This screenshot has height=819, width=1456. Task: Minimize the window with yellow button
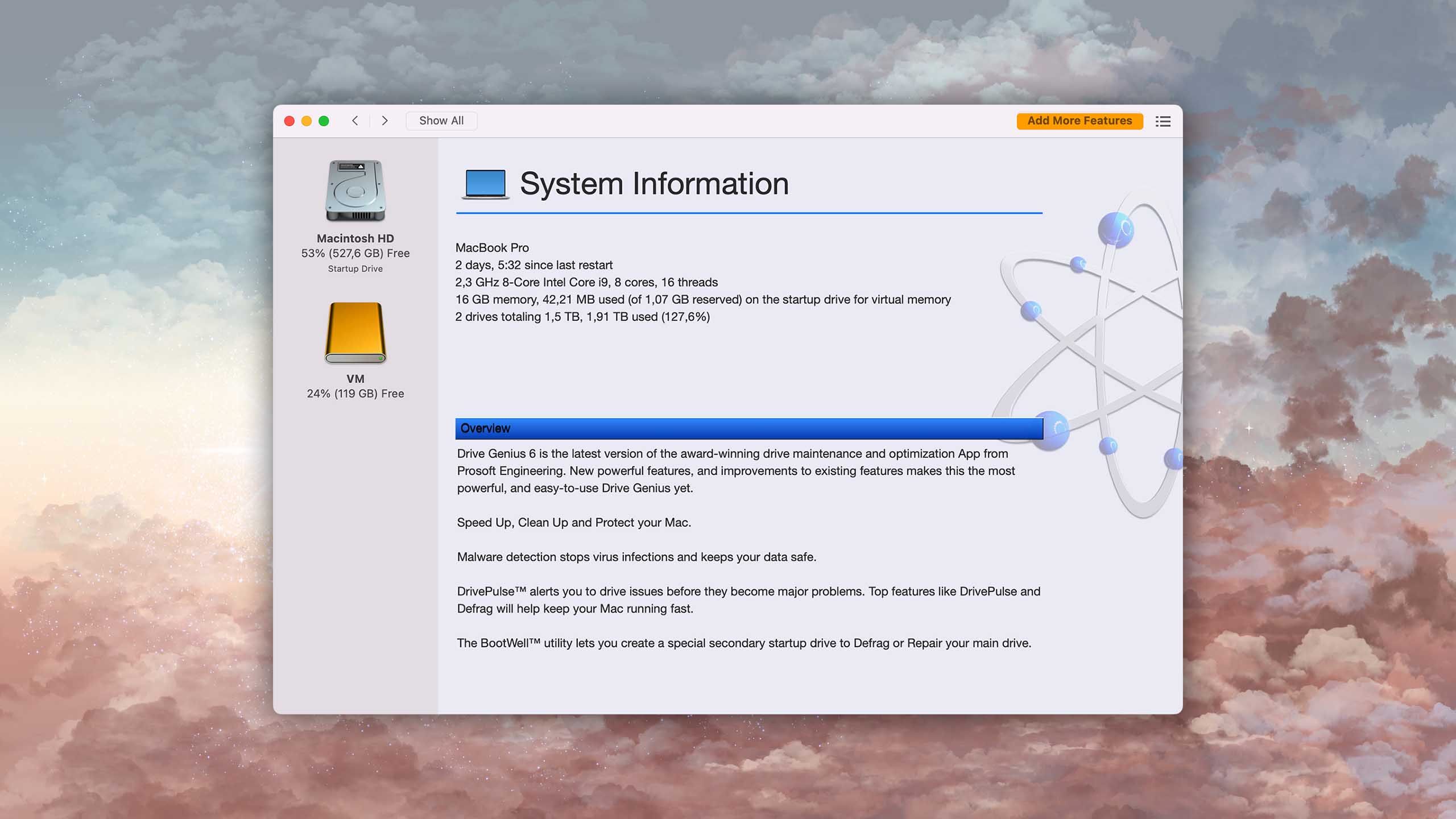[x=307, y=121]
